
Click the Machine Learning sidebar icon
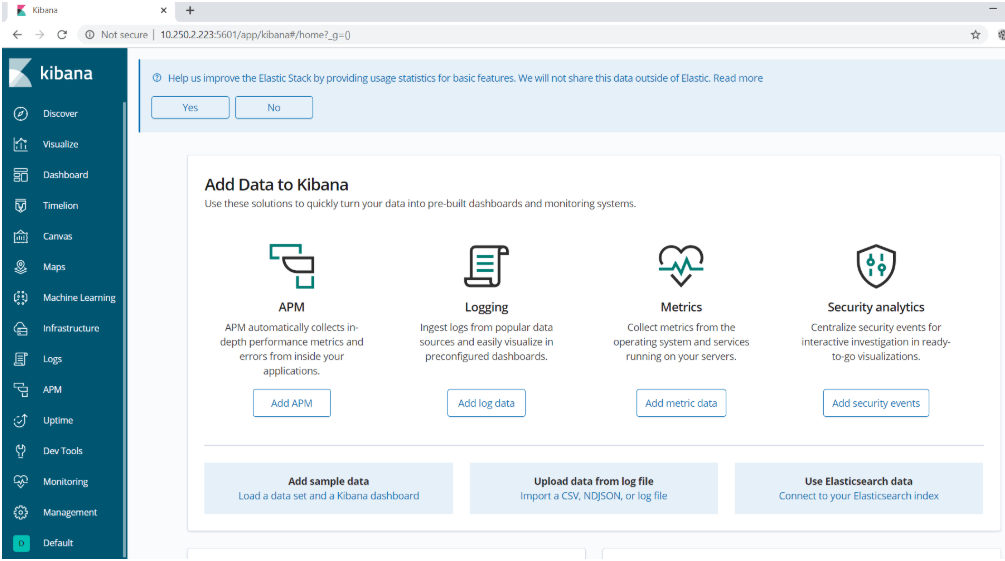tap(21, 297)
